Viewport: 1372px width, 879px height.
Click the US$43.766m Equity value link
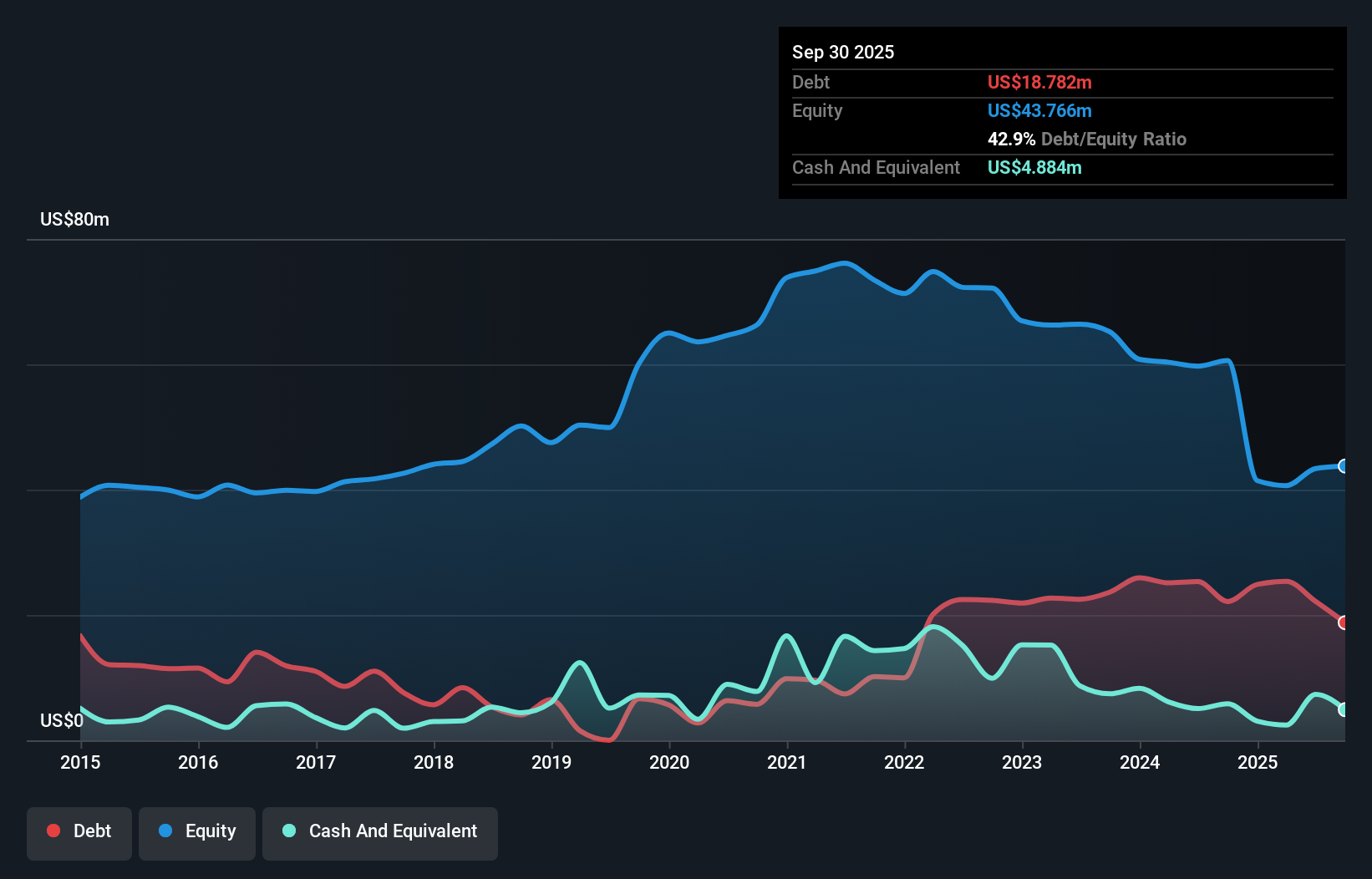pos(1039,110)
